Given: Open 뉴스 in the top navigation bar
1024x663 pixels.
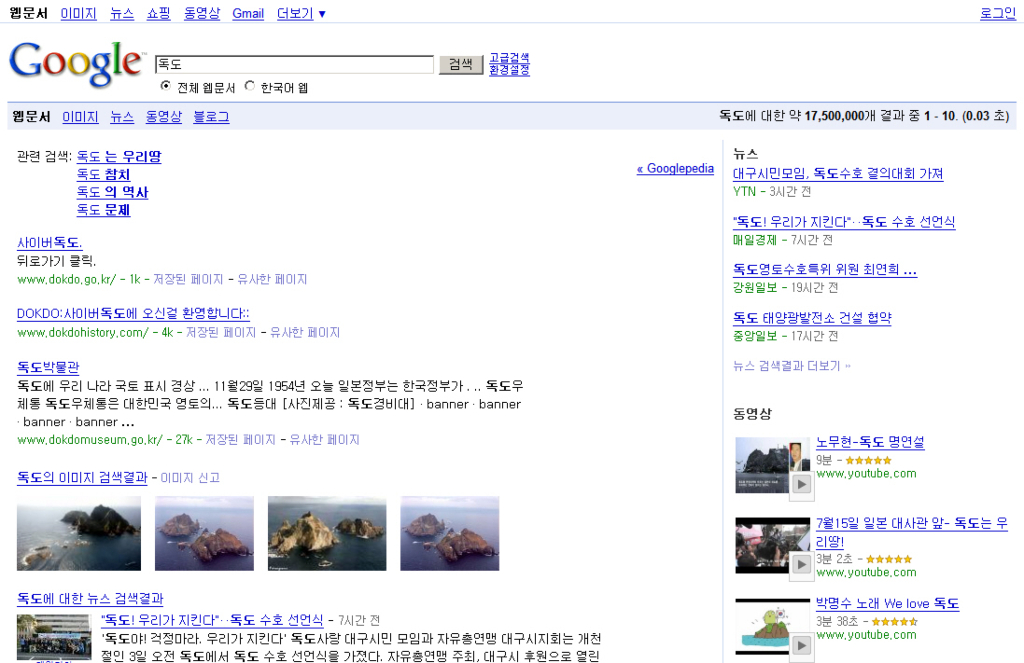Looking at the screenshot, I should tap(122, 13).
